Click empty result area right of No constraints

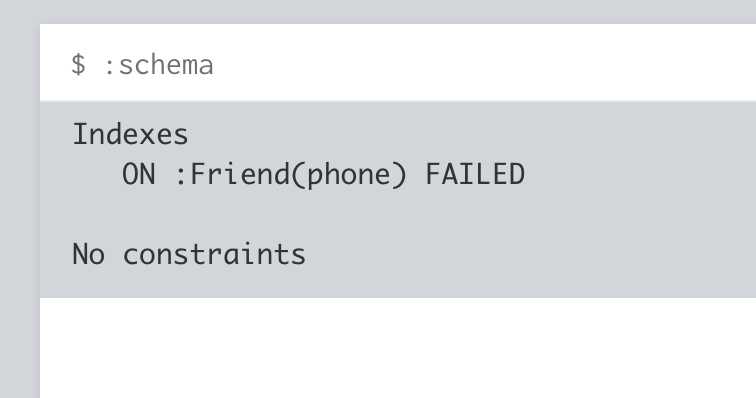(x=531, y=254)
